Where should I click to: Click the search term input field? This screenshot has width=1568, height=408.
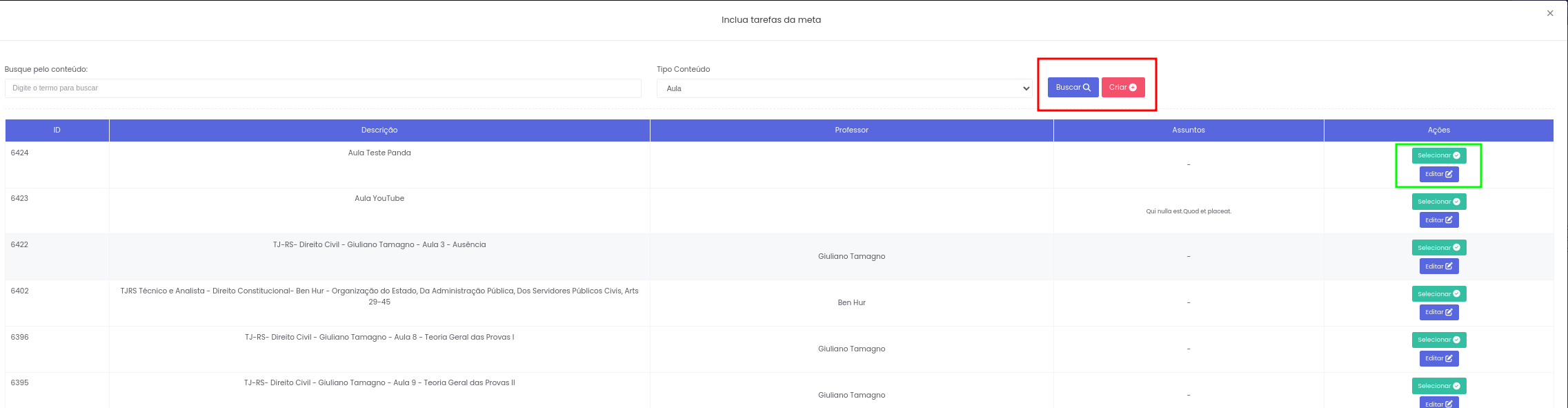[323, 88]
